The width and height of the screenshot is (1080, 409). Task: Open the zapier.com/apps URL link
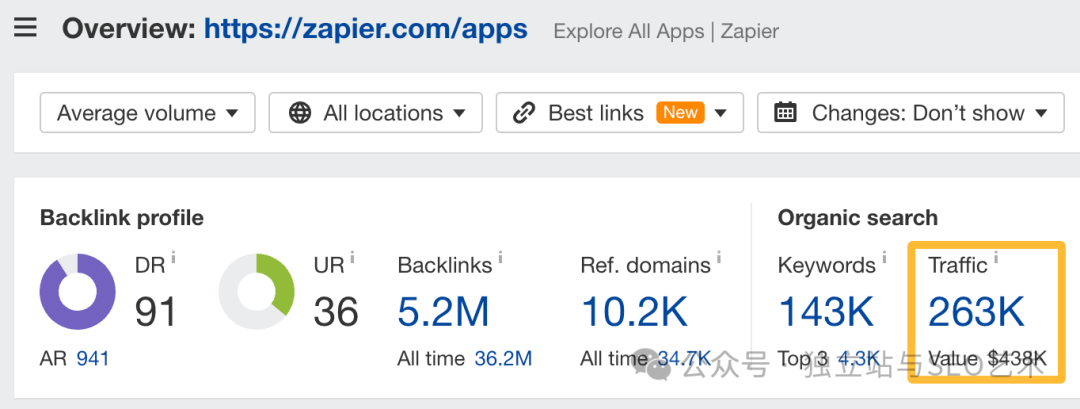click(366, 29)
